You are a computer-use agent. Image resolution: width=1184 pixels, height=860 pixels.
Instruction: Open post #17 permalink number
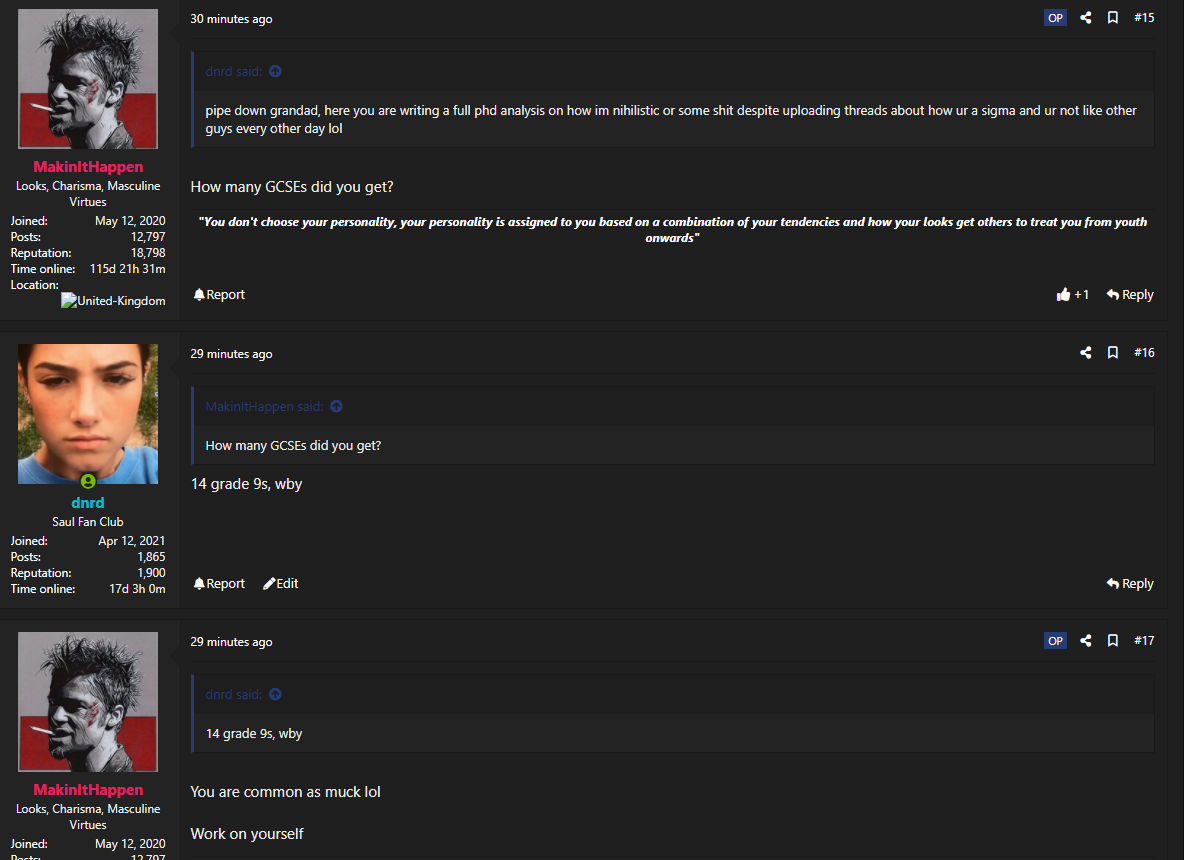tap(1144, 640)
